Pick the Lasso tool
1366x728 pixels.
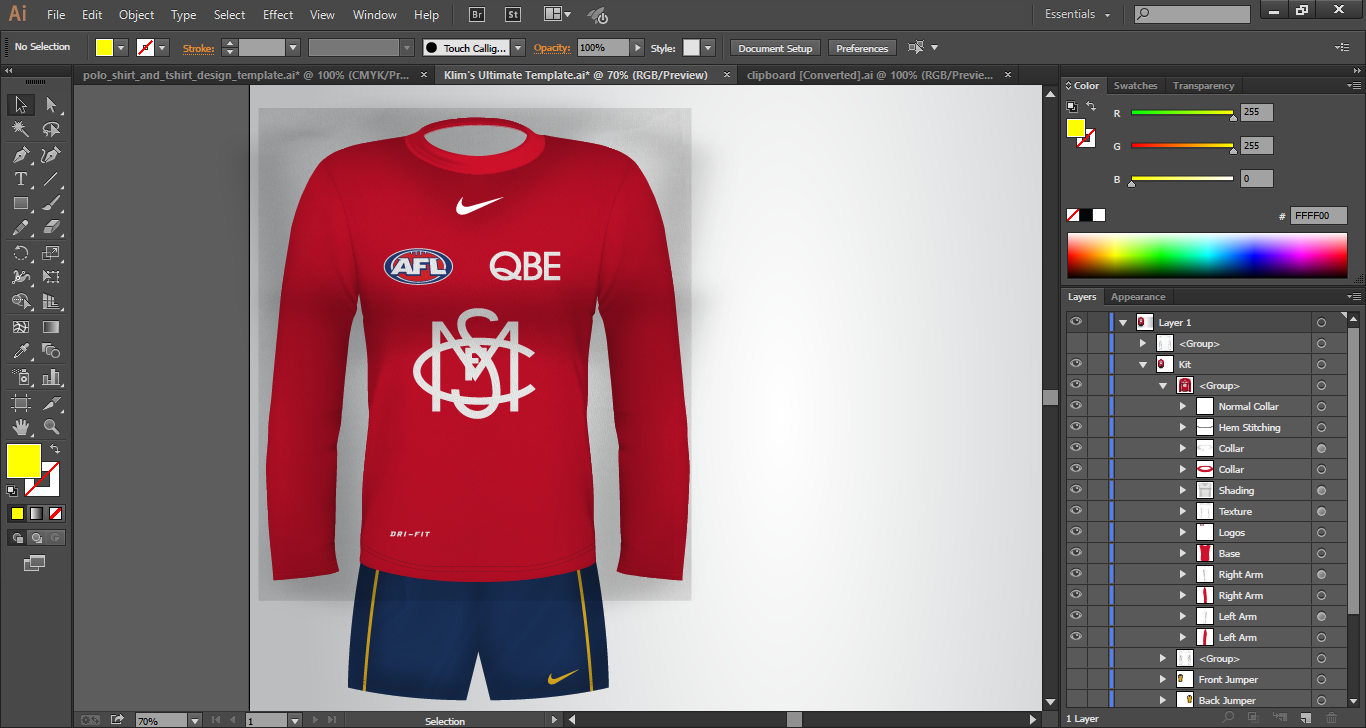pos(51,130)
